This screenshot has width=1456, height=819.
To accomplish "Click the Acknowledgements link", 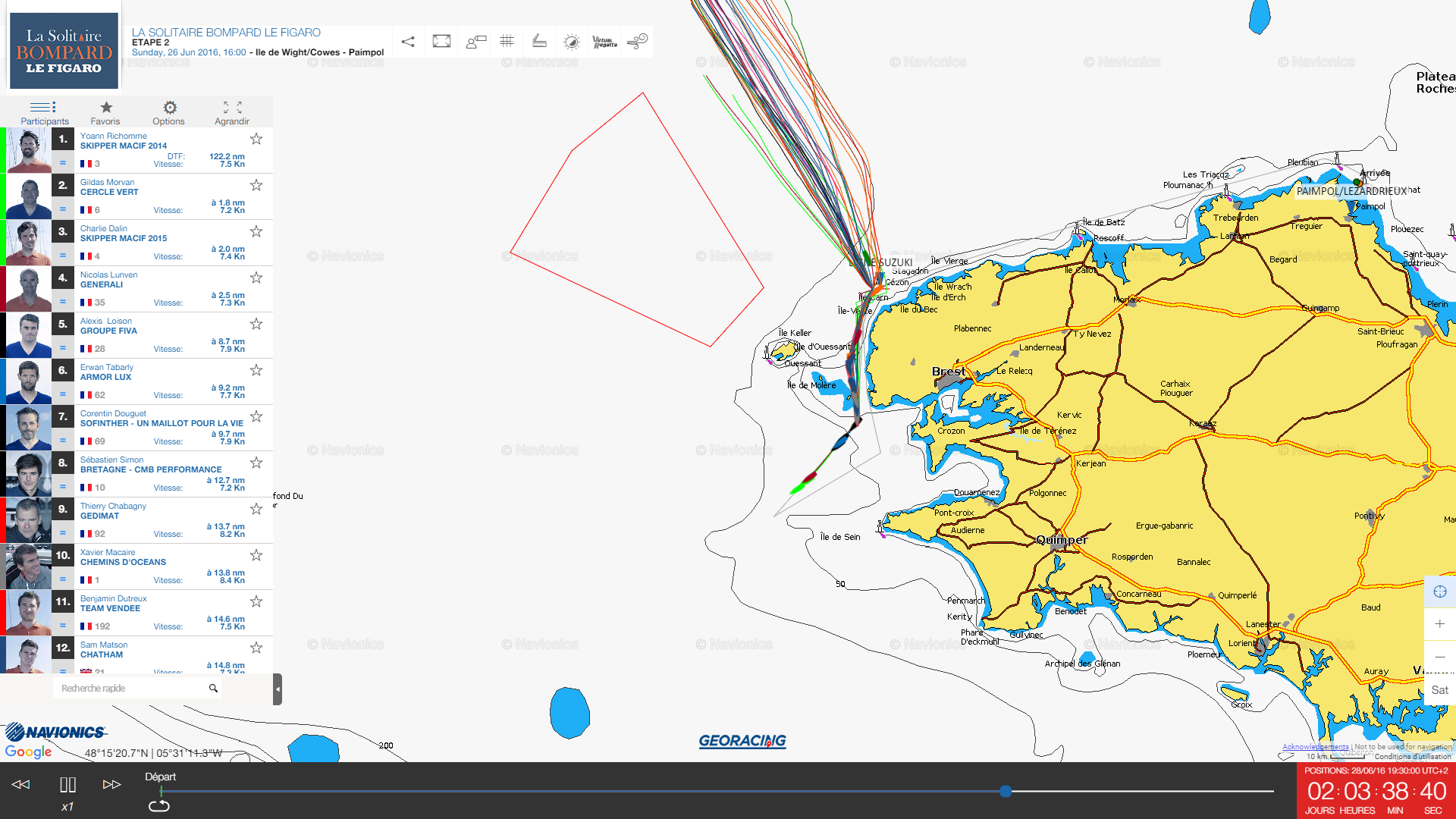I will [1316, 747].
